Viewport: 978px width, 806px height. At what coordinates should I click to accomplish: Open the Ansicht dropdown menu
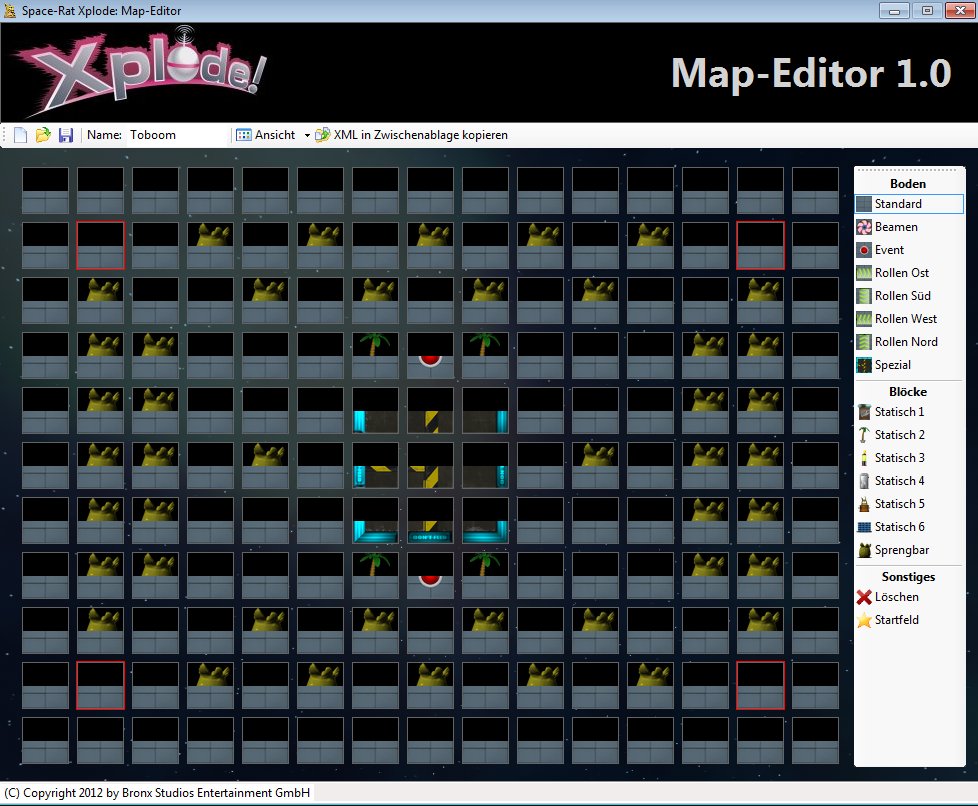[266, 135]
